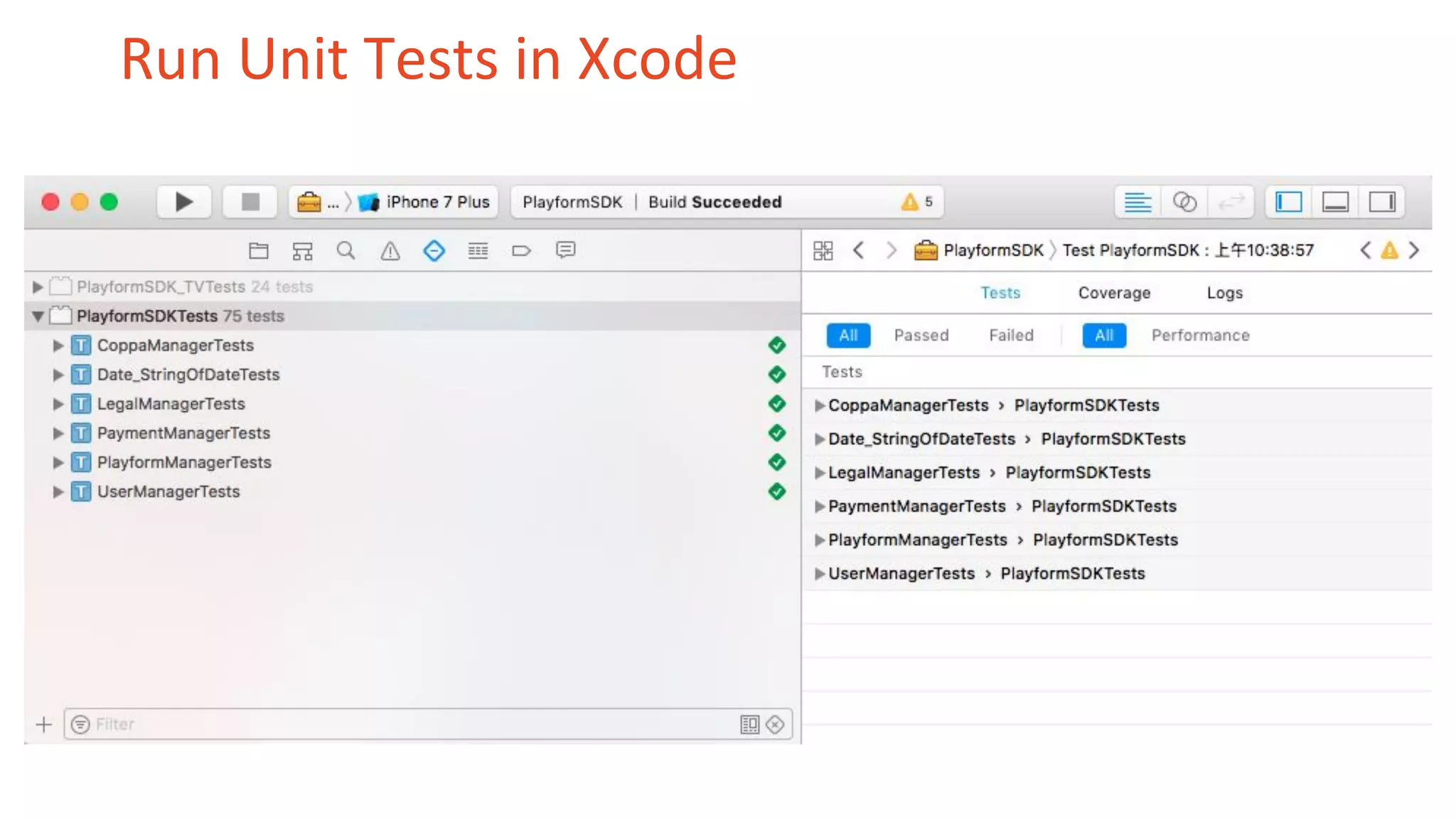Expand PlayformManagerTests in navigator
The height and width of the screenshot is (819, 1456).
click(58, 462)
